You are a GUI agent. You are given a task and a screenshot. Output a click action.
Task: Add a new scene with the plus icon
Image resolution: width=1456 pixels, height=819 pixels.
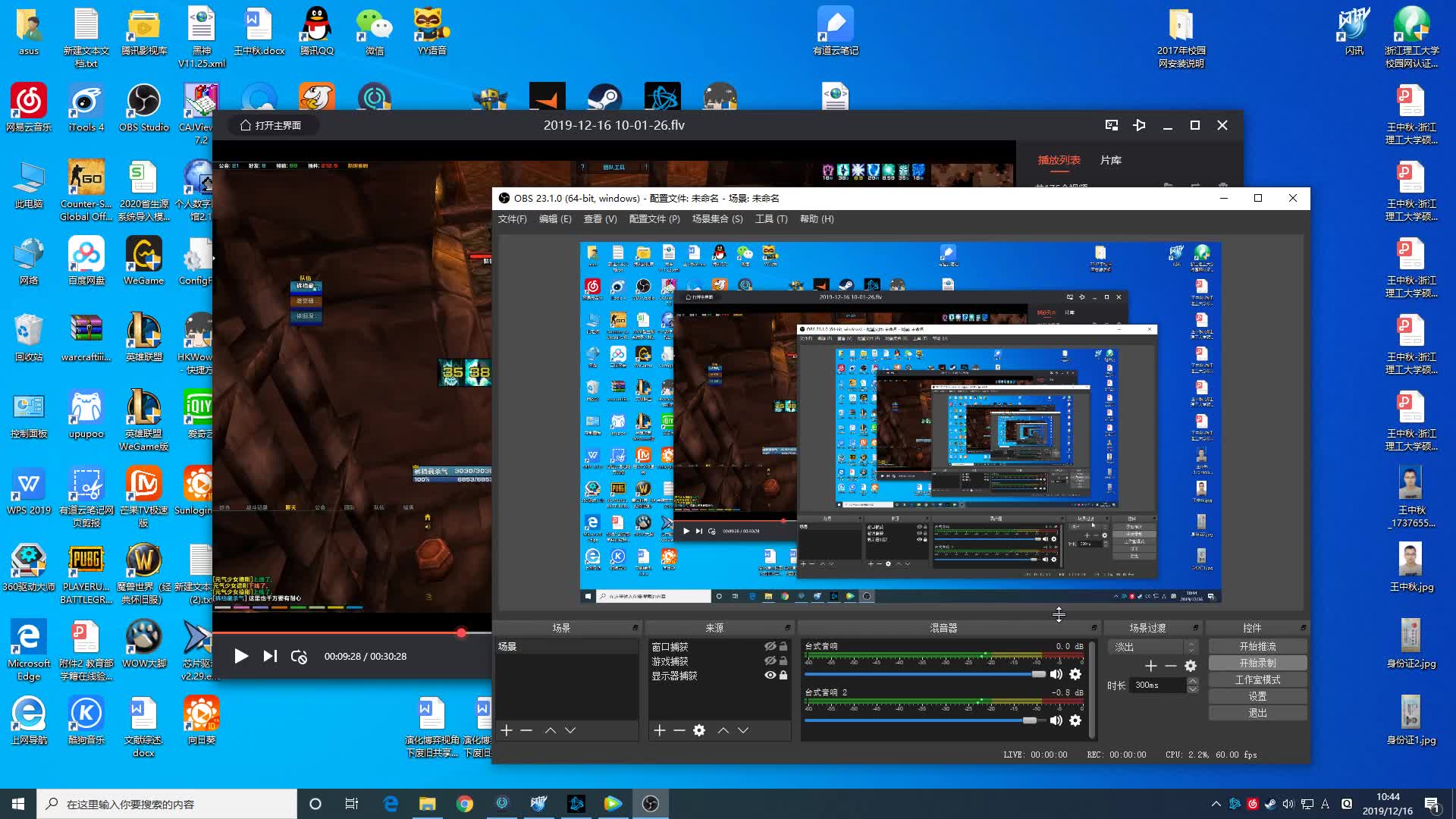tap(507, 730)
